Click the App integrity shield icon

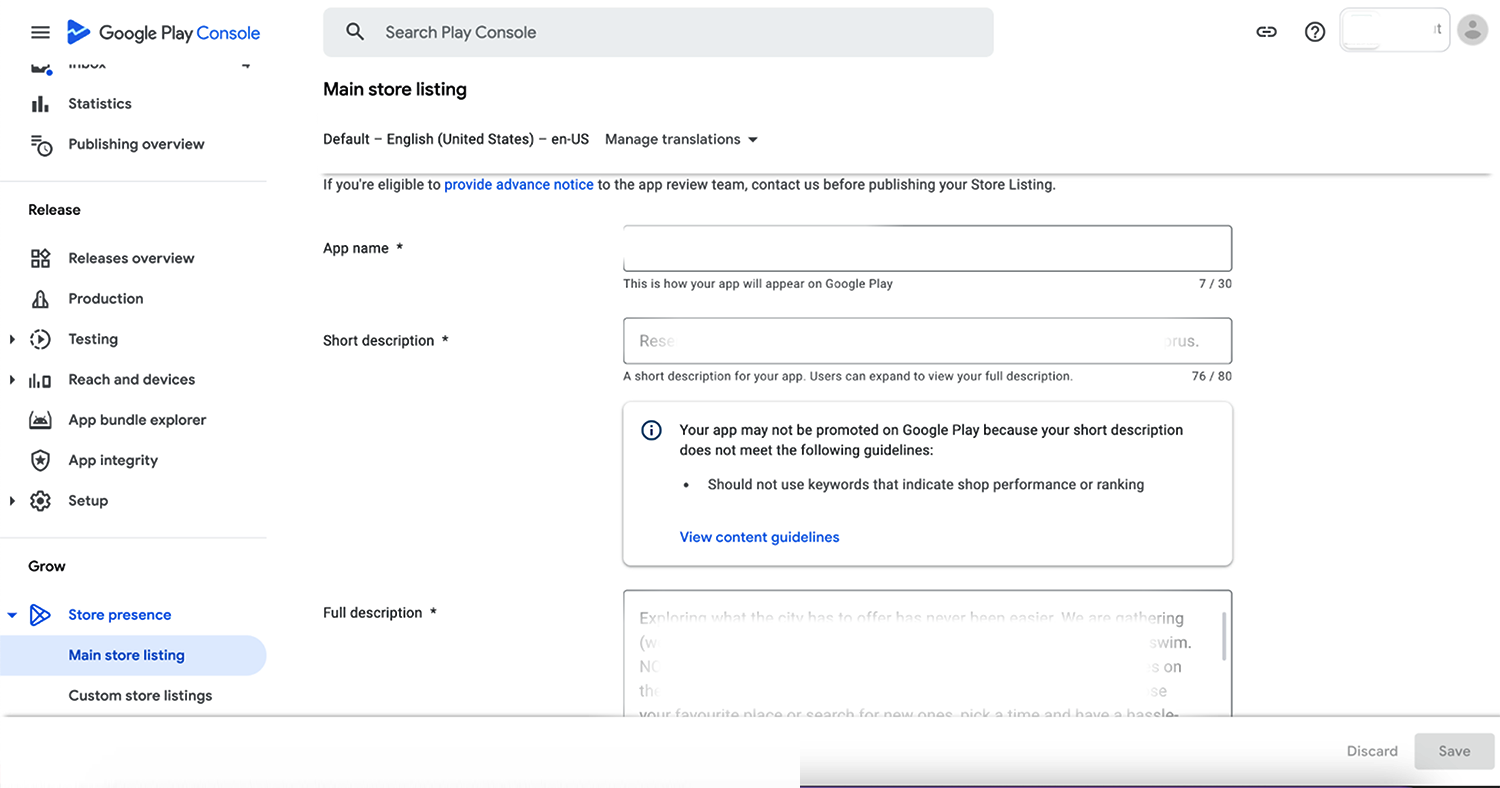click(x=40, y=461)
